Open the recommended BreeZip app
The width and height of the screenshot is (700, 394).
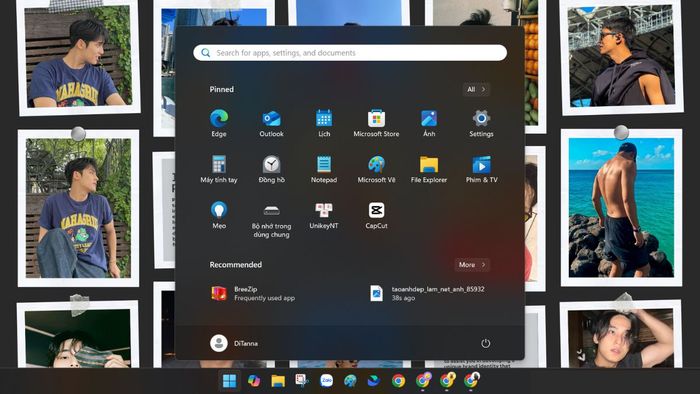(253, 294)
